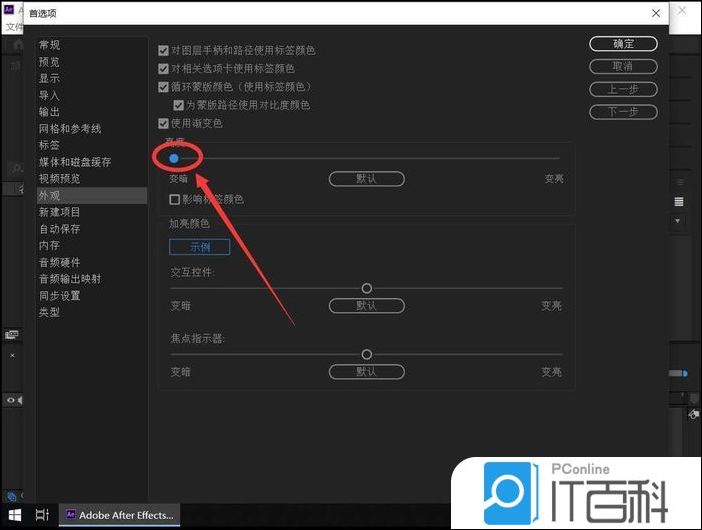Close the 首选项 dialog
Viewport: 702px width, 530px height.
pos(656,13)
